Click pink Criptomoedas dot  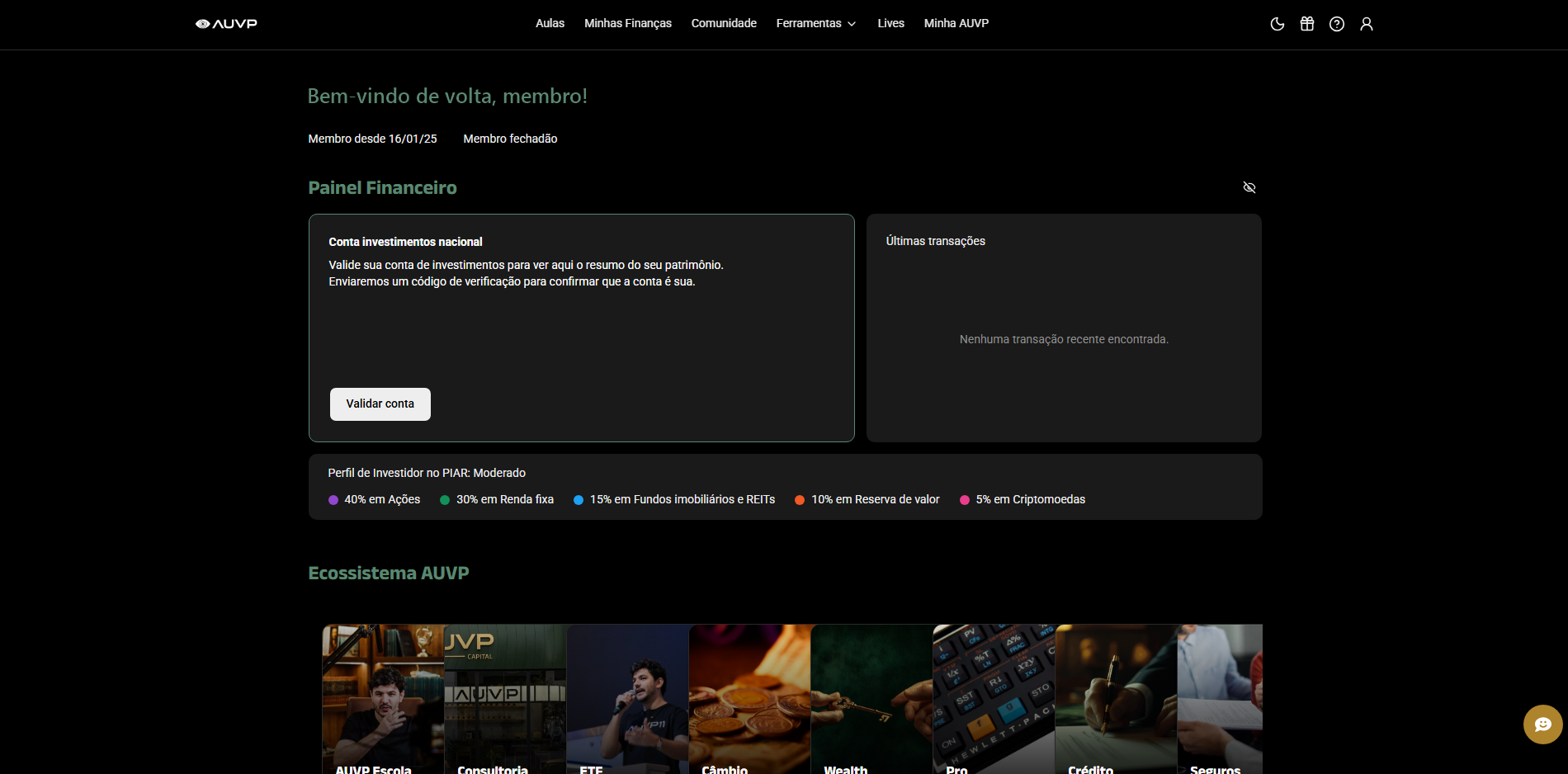(965, 500)
